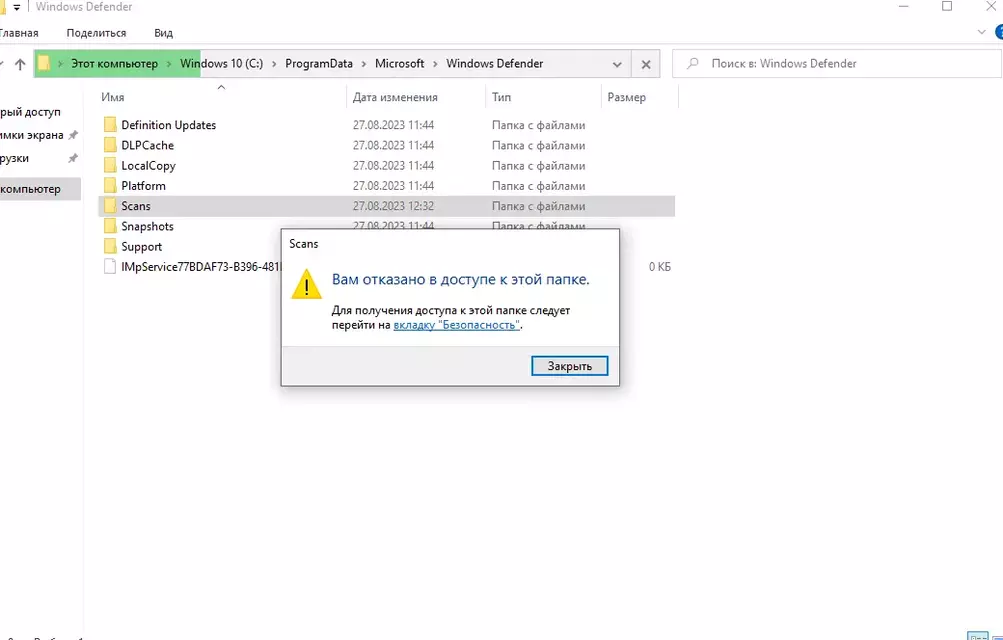Screen dimensions: 1003x640
Task: Sort by the Дата изменения column header
Action: tap(416, 97)
